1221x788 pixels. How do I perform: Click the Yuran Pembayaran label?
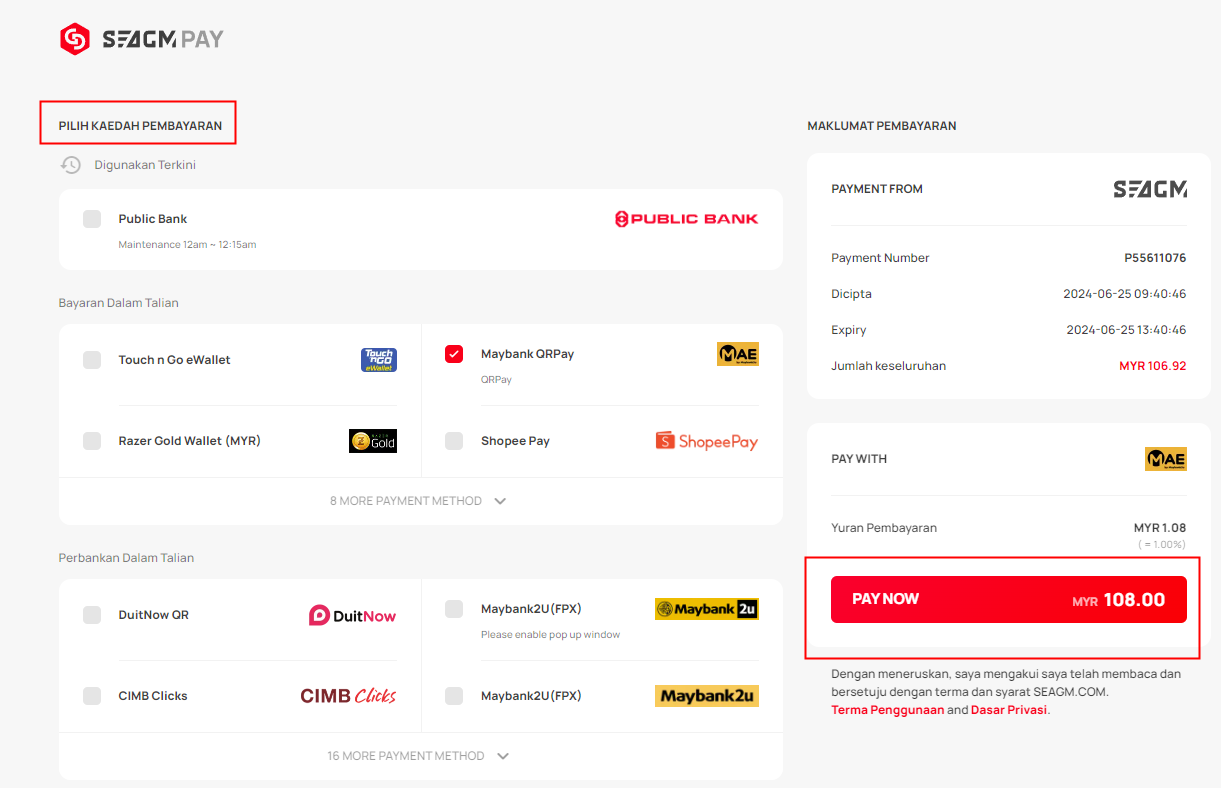(x=884, y=528)
